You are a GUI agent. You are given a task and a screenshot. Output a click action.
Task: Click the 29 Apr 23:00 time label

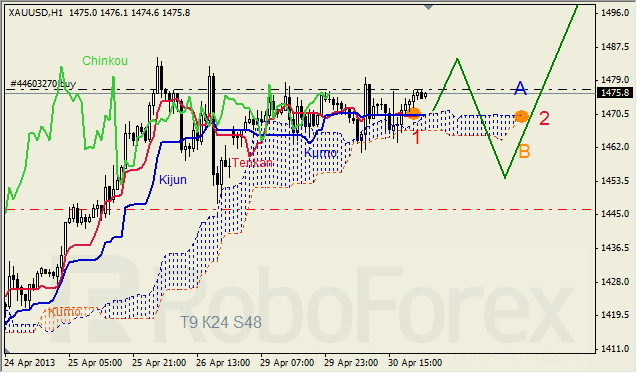point(351,362)
